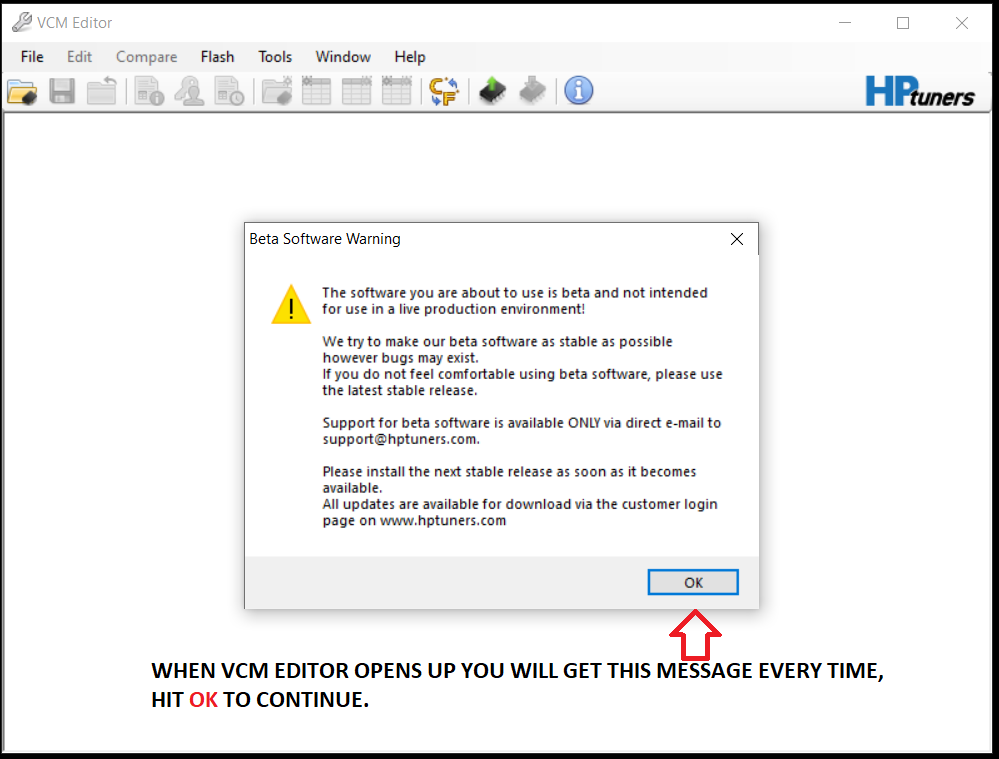The width and height of the screenshot is (999, 759).
Task: Click the HP Tuners logo
Action: pos(919,92)
